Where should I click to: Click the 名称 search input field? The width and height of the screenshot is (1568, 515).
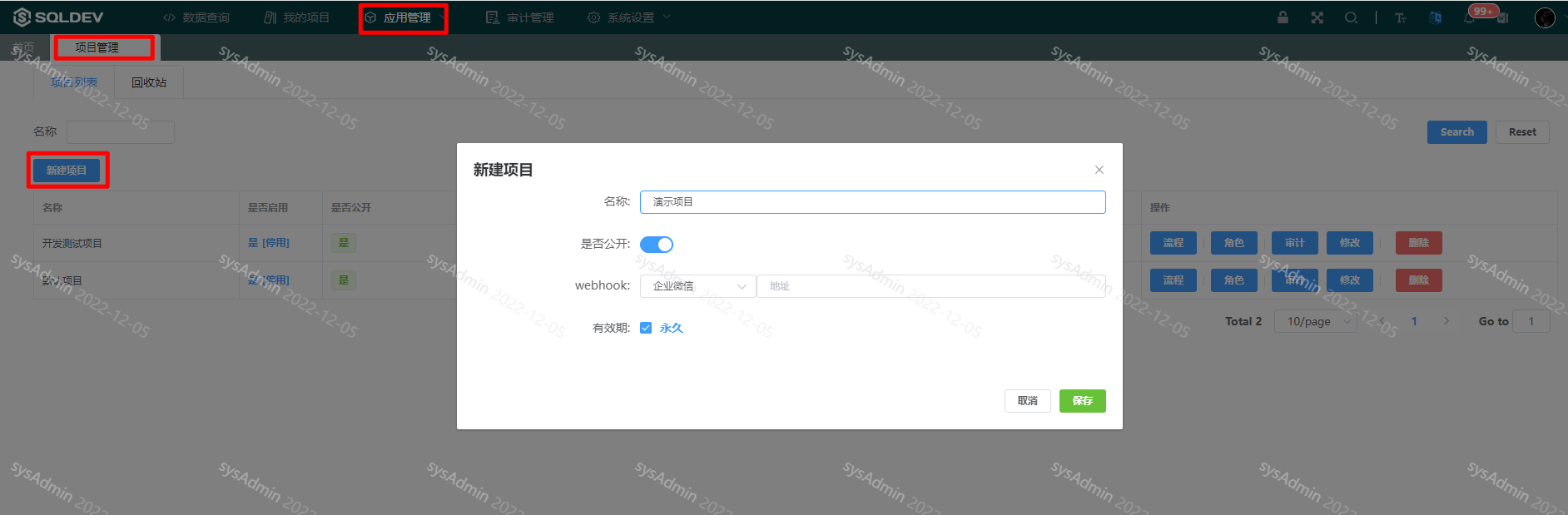(121, 131)
